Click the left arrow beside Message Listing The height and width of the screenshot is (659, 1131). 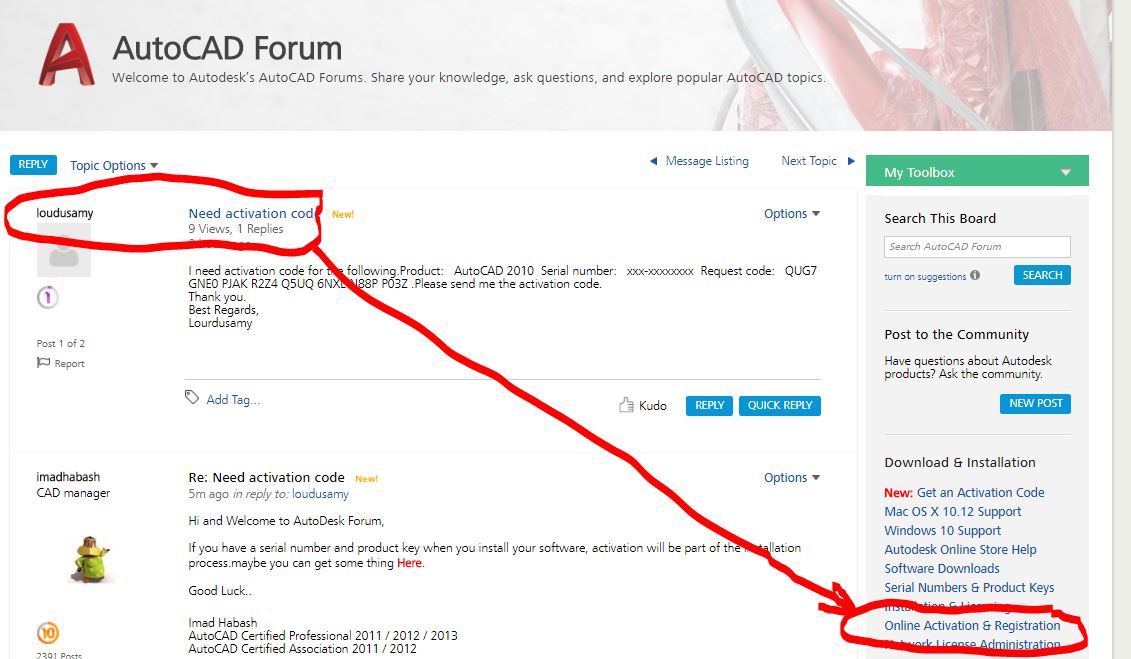tap(653, 161)
